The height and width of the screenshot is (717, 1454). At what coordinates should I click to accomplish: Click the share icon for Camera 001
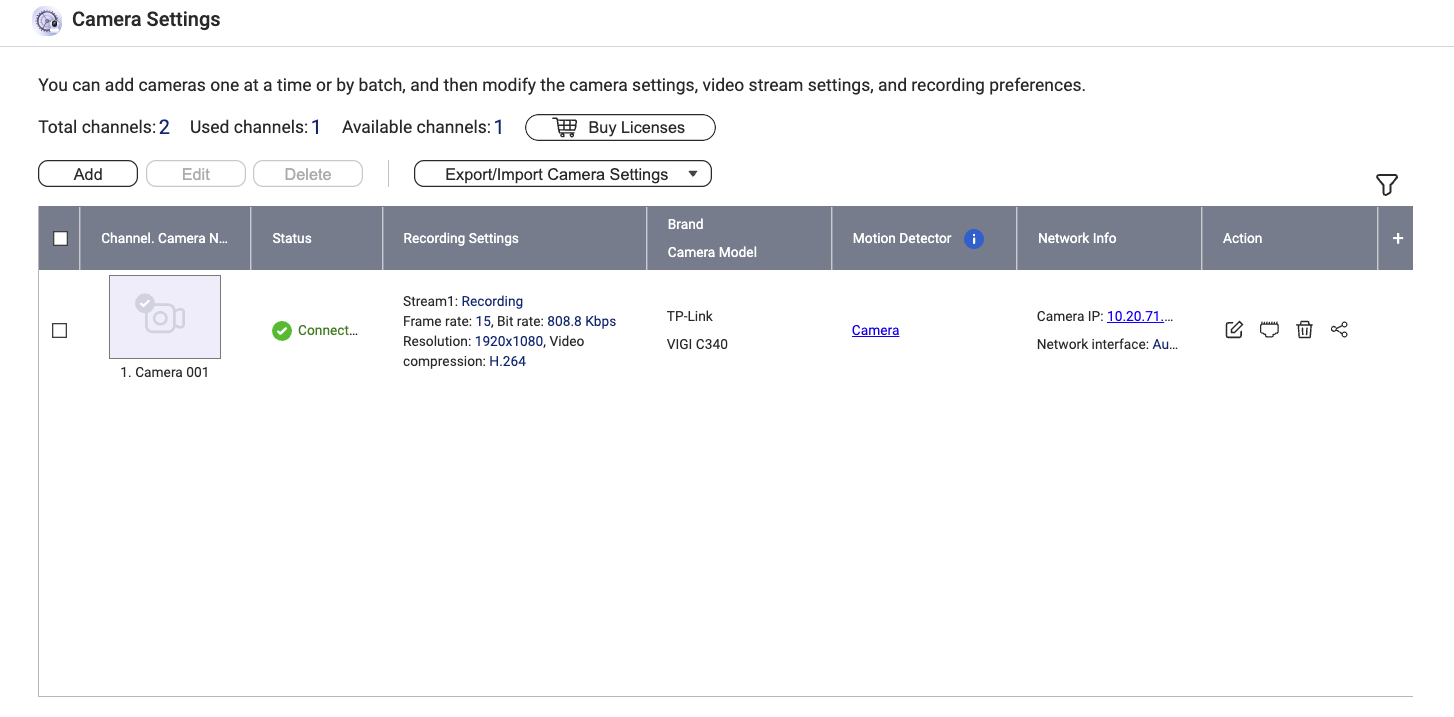pyautogui.click(x=1339, y=330)
